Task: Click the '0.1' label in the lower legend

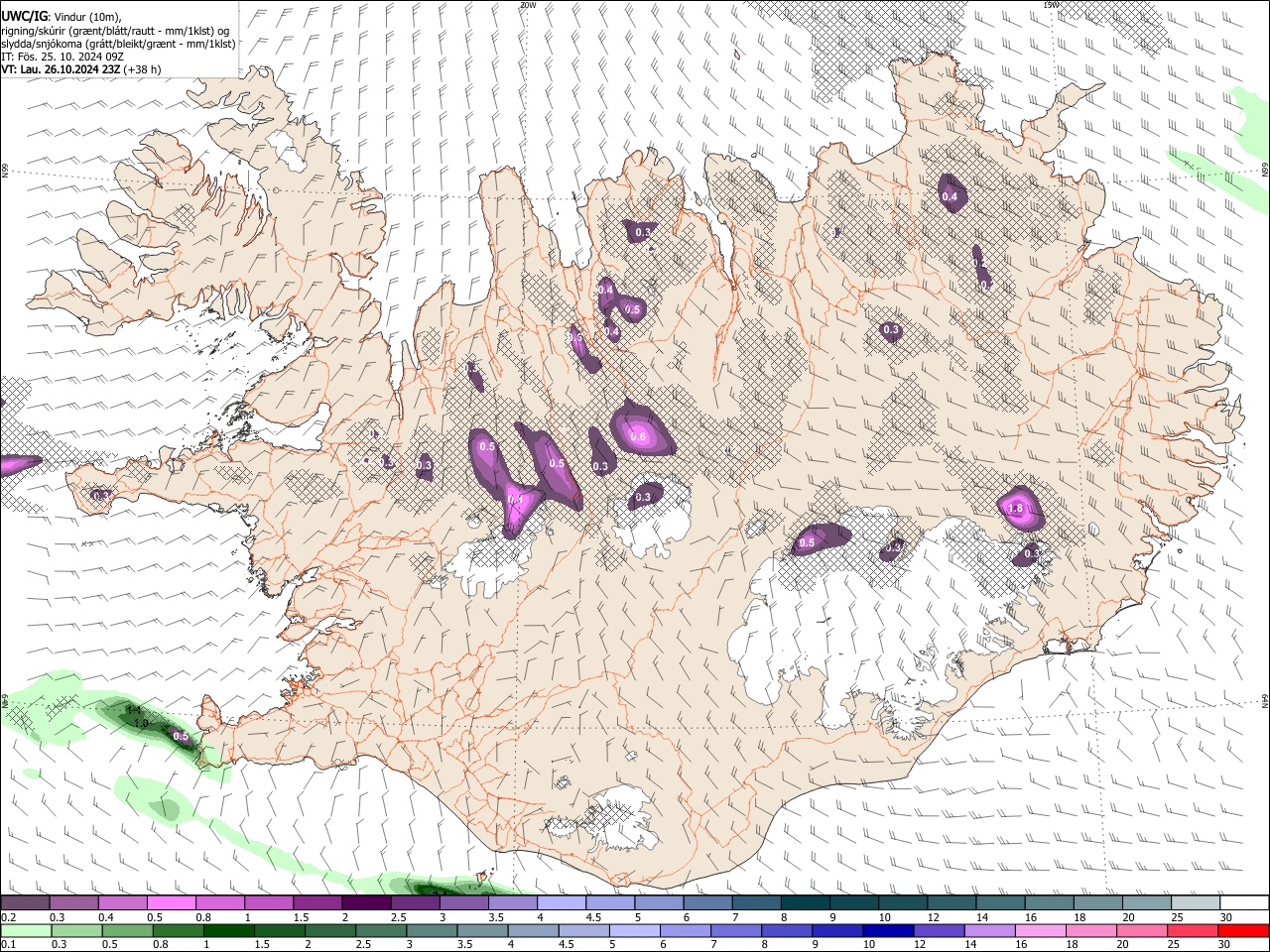Action: [8, 944]
